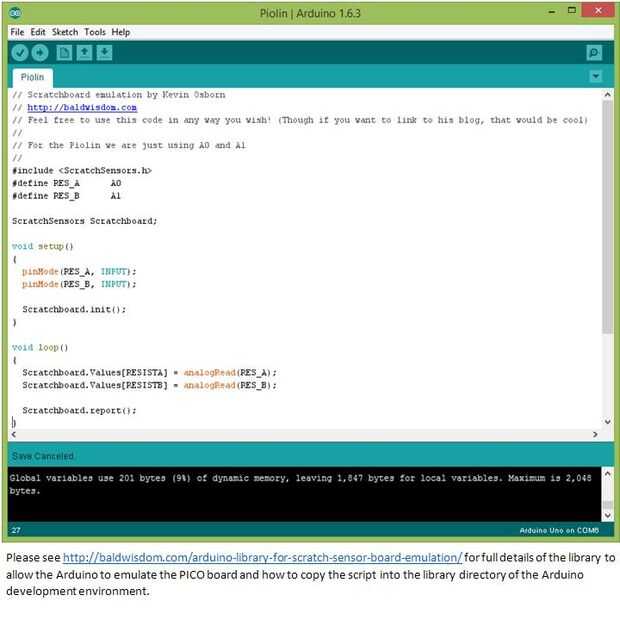This screenshot has height=620, width=620.
Task: Click the line number 27 in status bar
Action: click(16, 530)
